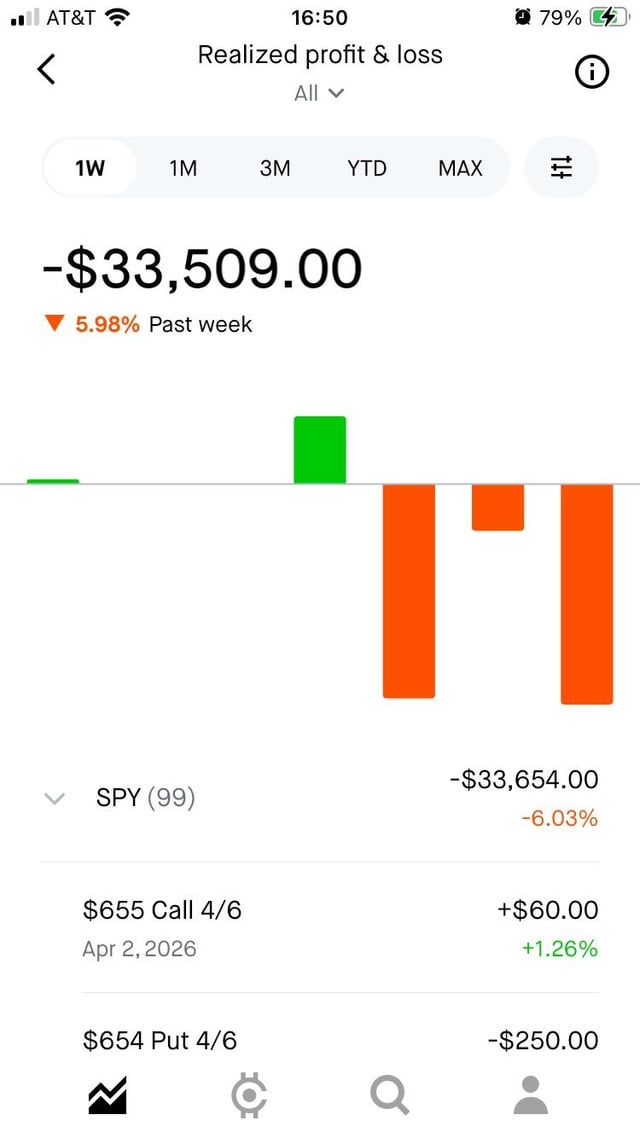
Task: Tap the battery status icon
Action: [x=606, y=17]
